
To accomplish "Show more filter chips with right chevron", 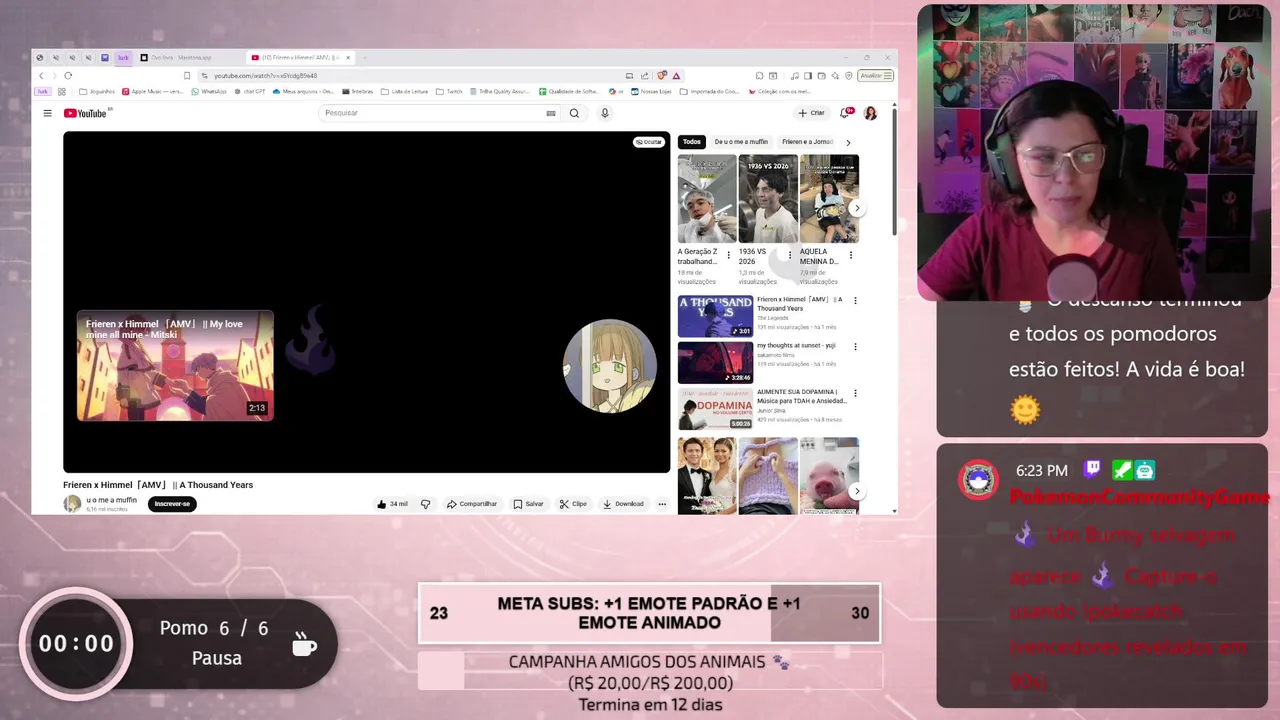I will tap(848, 142).
